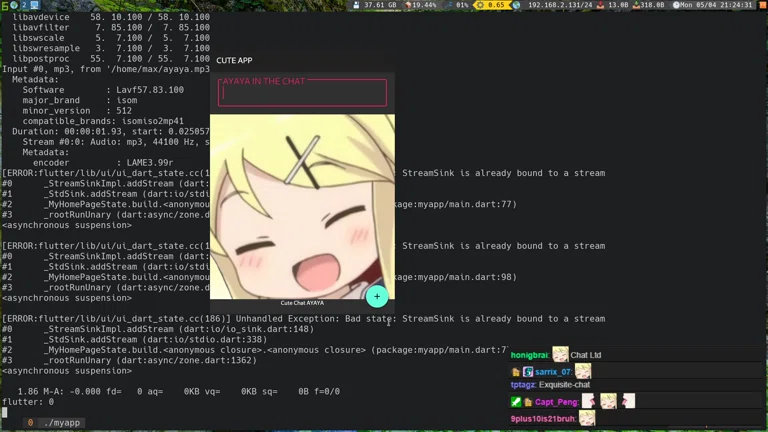Screen dimensions: 768x432
Task: Click the 0.65 load average value
Action: coord(496,5)
